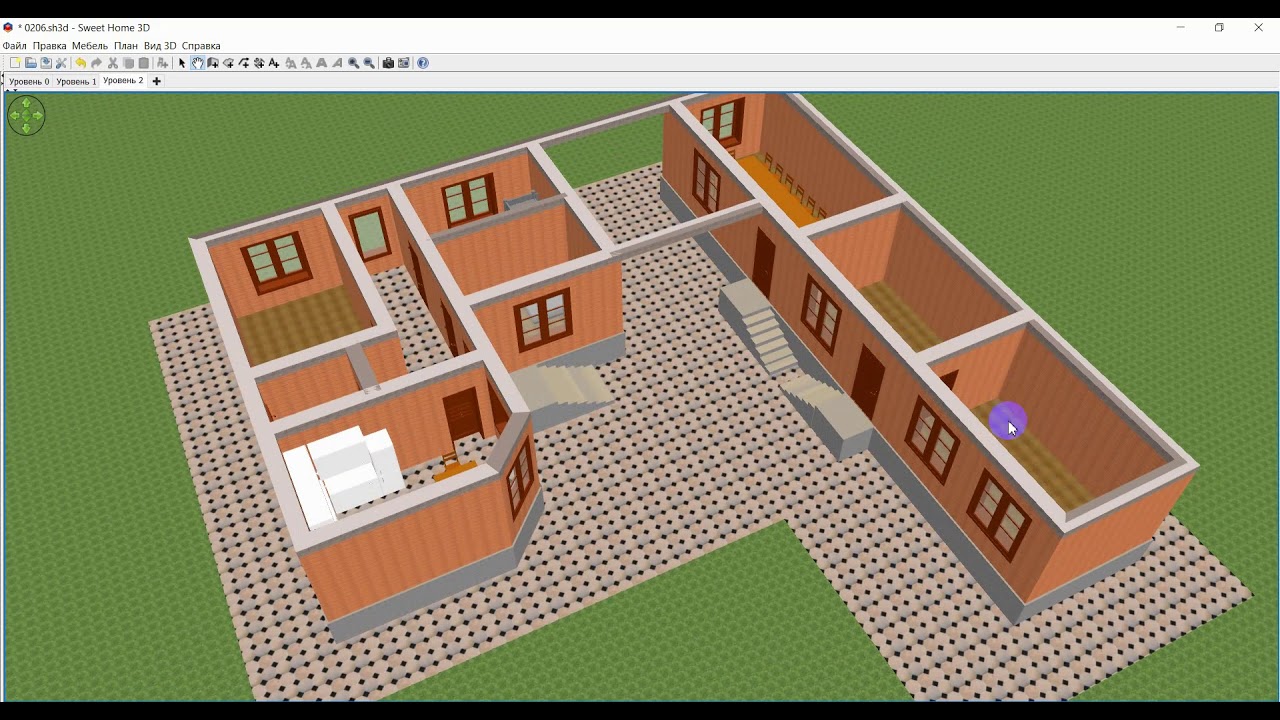Choose the Create walls tool

tap(213, 63)
